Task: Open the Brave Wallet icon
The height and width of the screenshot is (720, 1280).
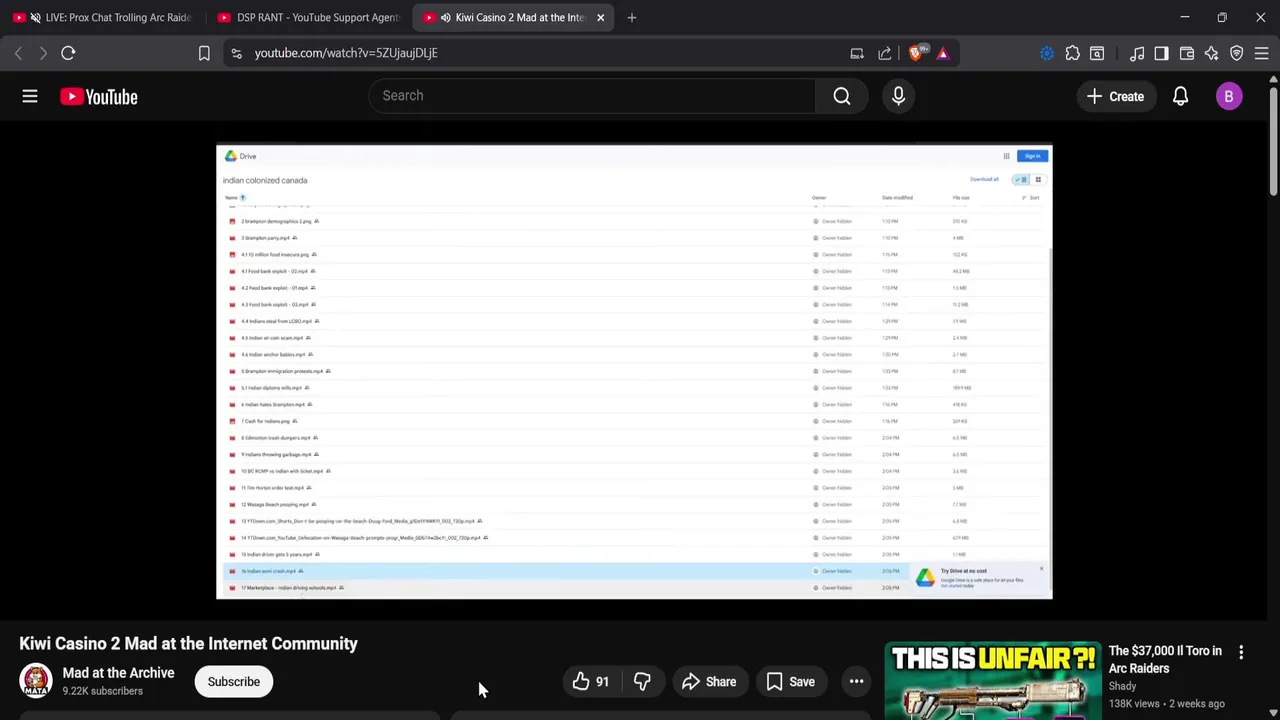Action: point(1187,53)
